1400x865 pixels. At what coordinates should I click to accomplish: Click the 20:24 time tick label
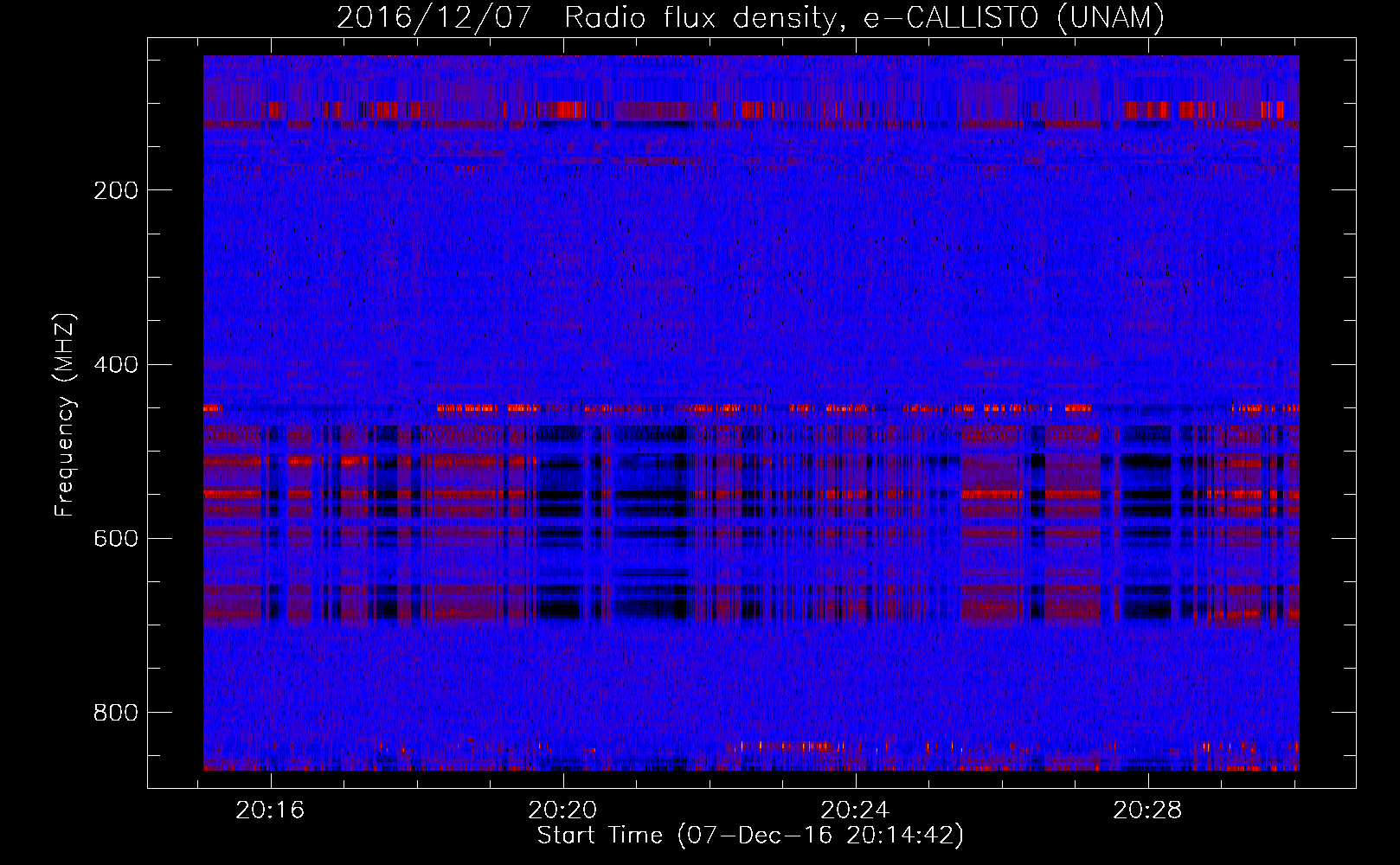(x=856, y=811)
